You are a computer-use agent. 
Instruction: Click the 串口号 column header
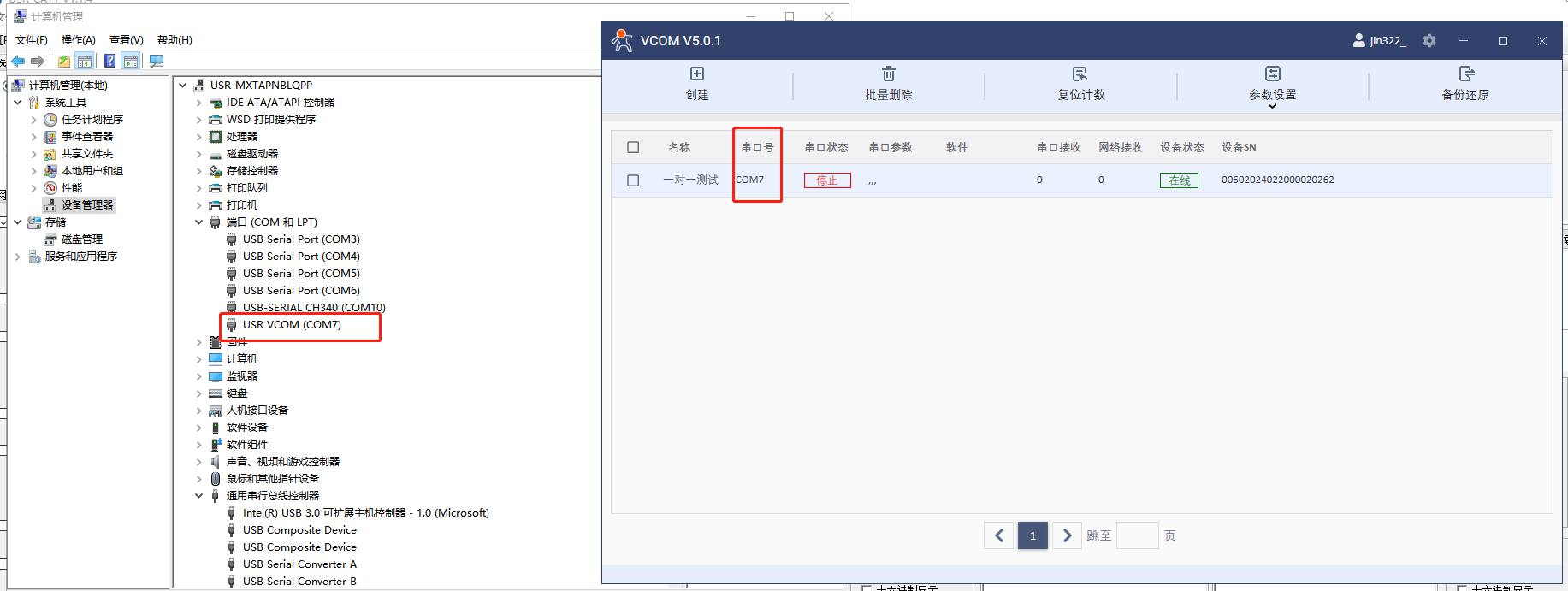tap(757, 147)
